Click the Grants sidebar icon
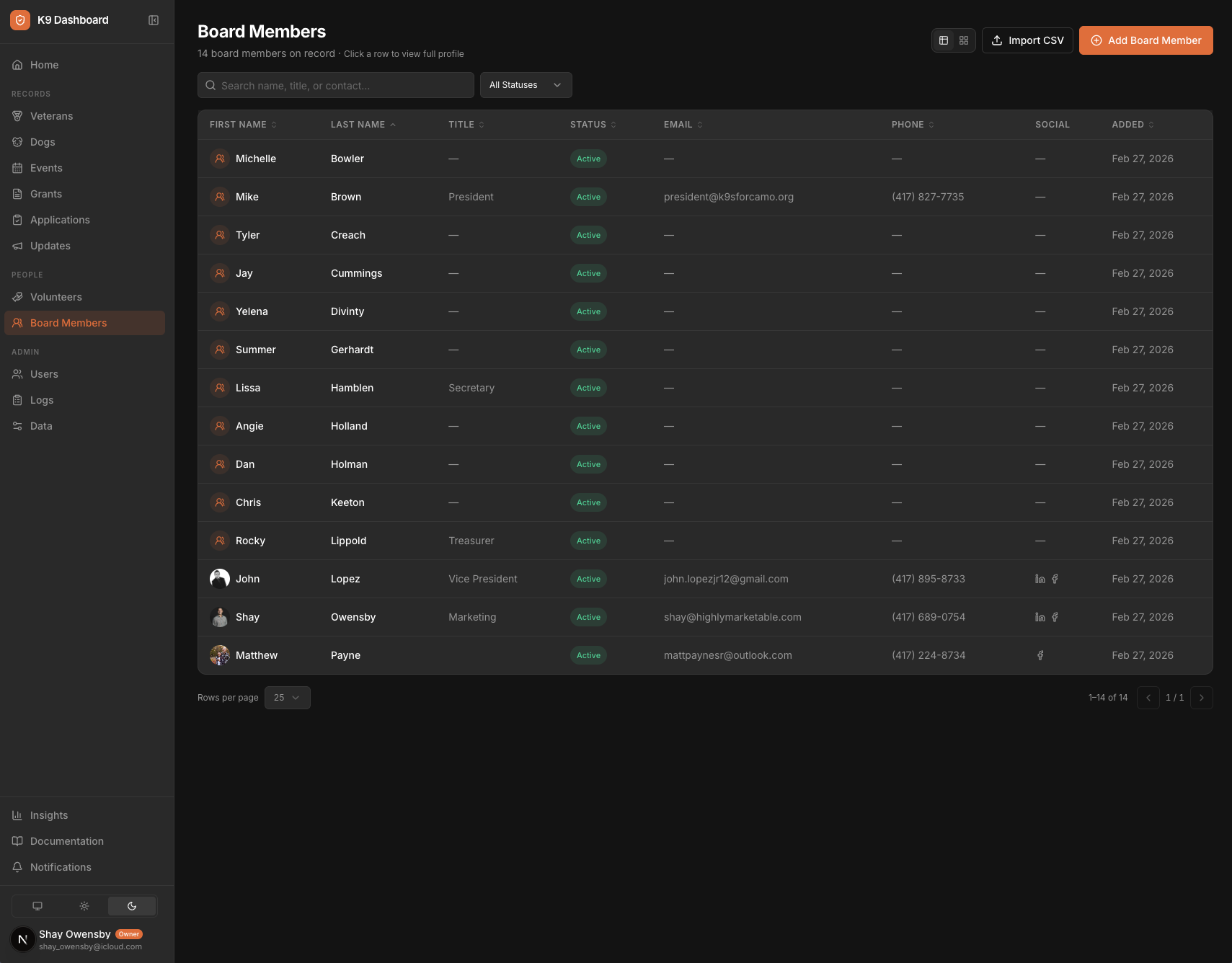This screenshot has height=963, width=1232. pyautogui.click(x=17, y=194)
